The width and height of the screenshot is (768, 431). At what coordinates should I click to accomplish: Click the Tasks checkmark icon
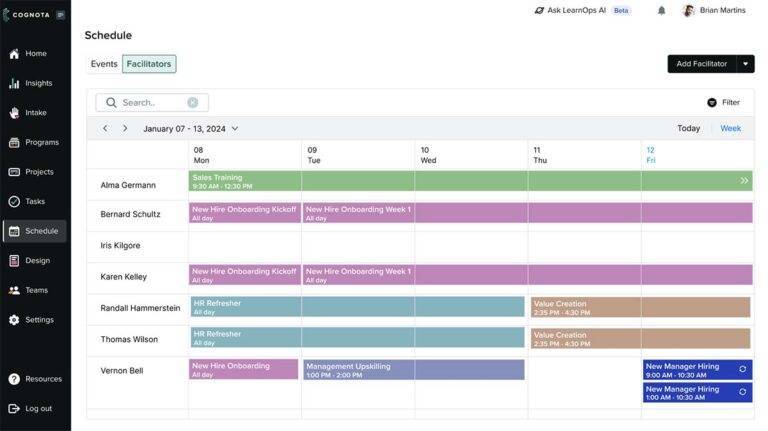14,201
